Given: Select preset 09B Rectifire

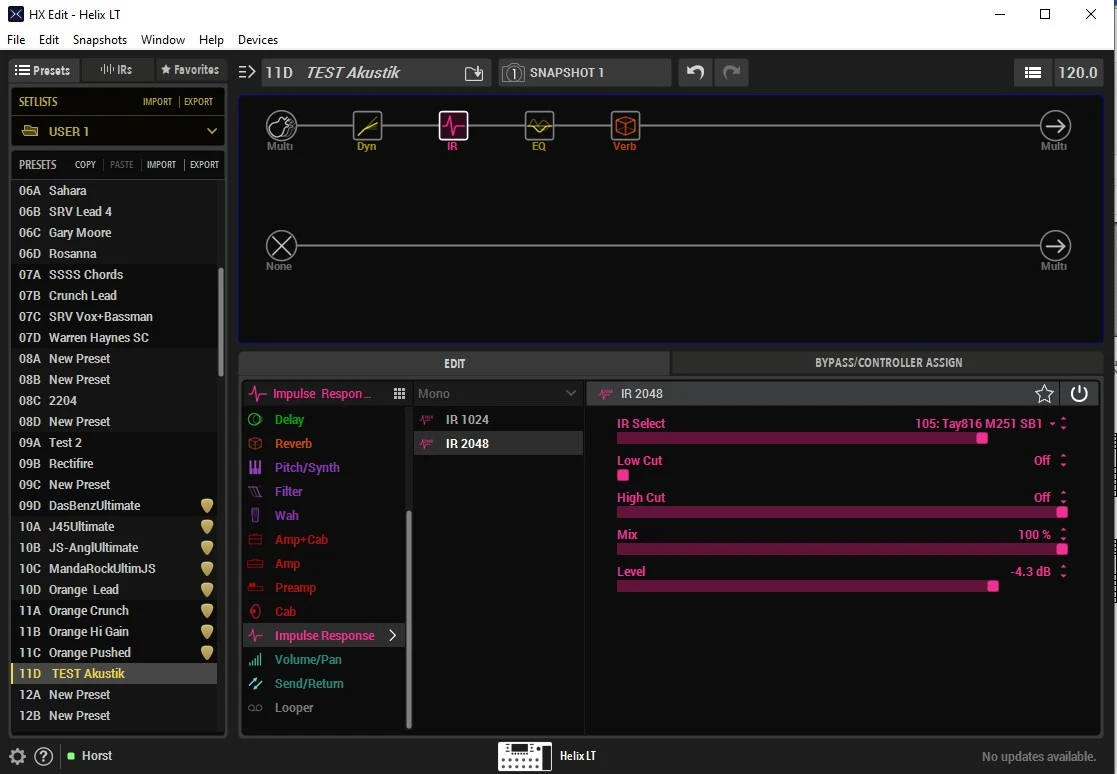Looking at the screenshot, I should coord(71,464).
